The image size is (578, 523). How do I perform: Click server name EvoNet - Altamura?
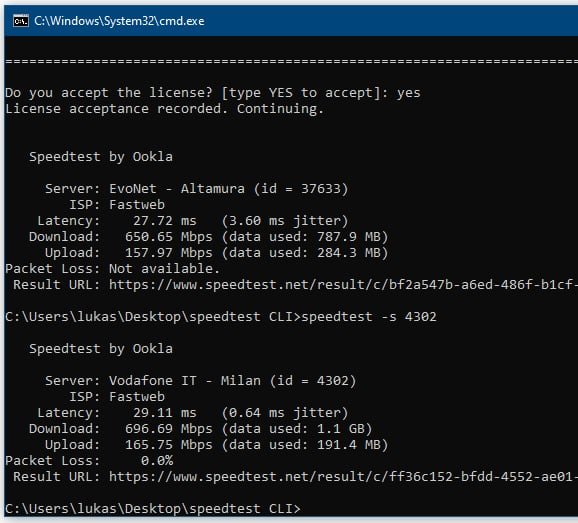tap(177, 189)
